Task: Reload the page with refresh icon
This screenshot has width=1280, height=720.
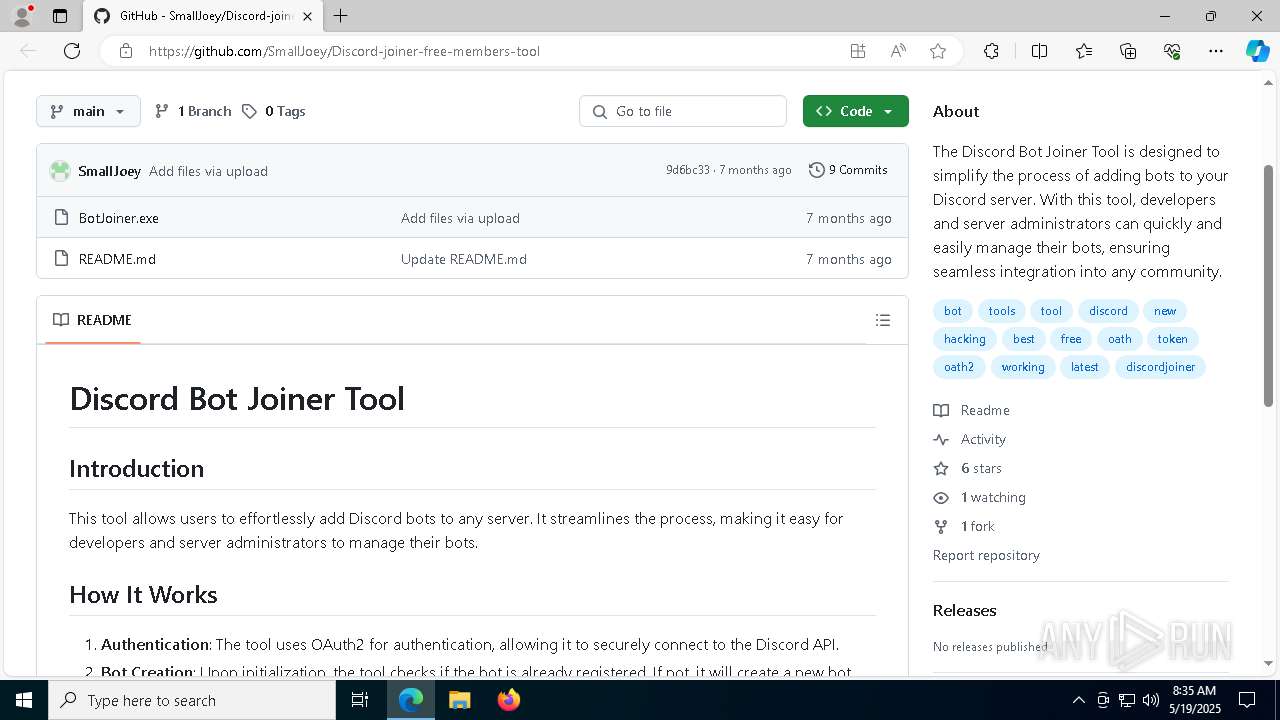Action: tap(72, 51)
